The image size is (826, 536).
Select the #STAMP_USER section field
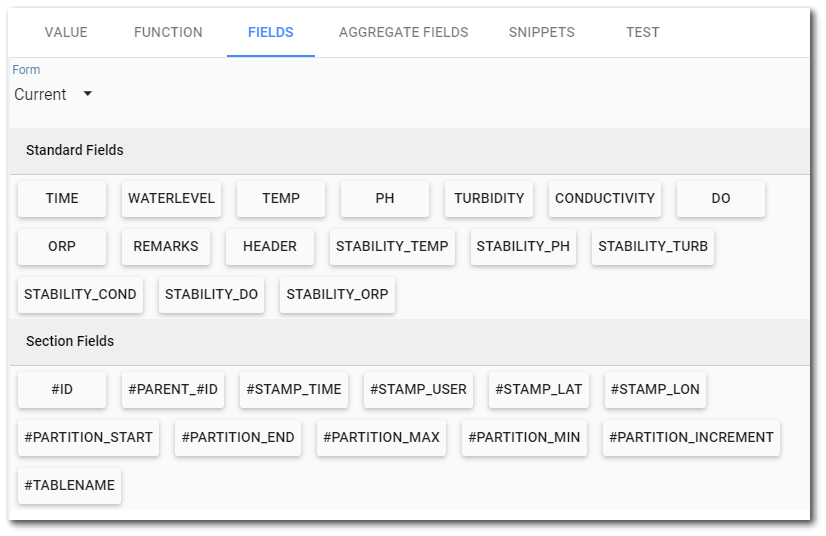coord(418,389)
